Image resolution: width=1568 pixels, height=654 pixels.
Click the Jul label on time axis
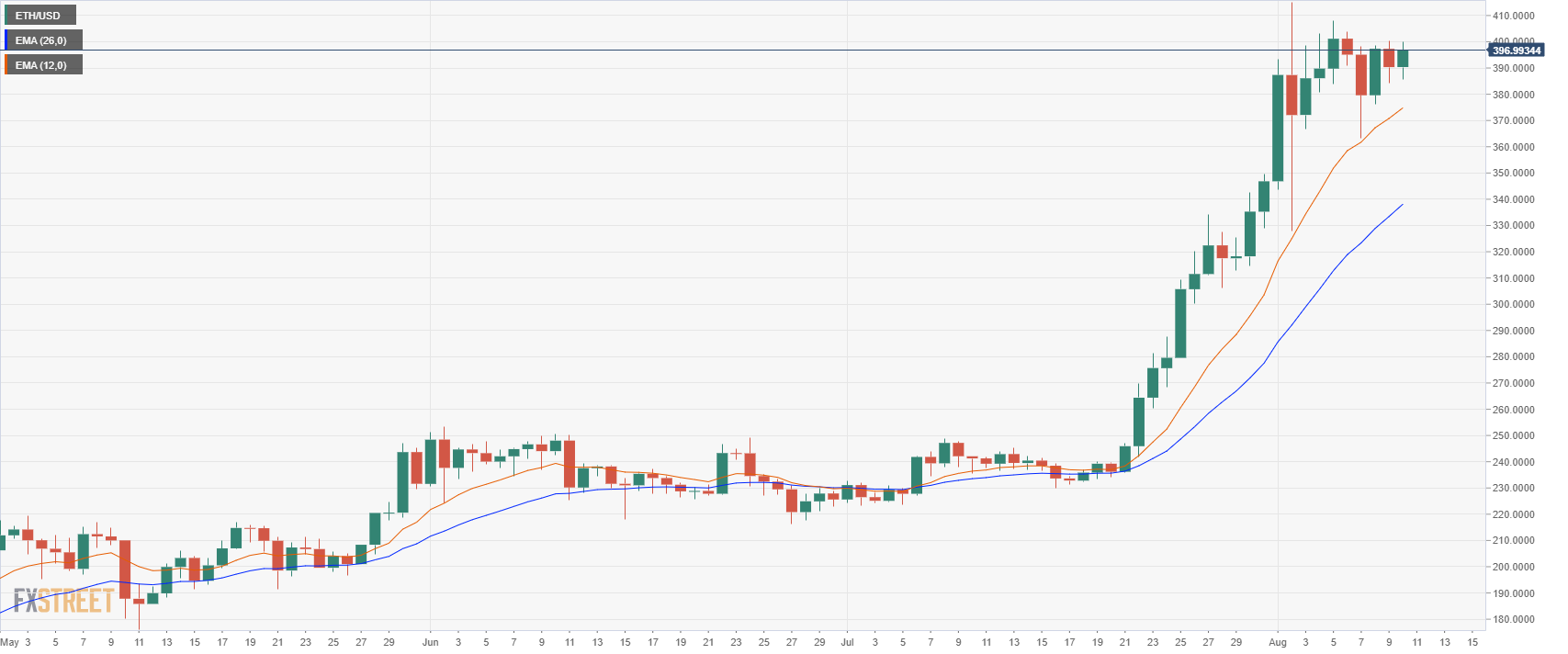(x=847, y=642)
